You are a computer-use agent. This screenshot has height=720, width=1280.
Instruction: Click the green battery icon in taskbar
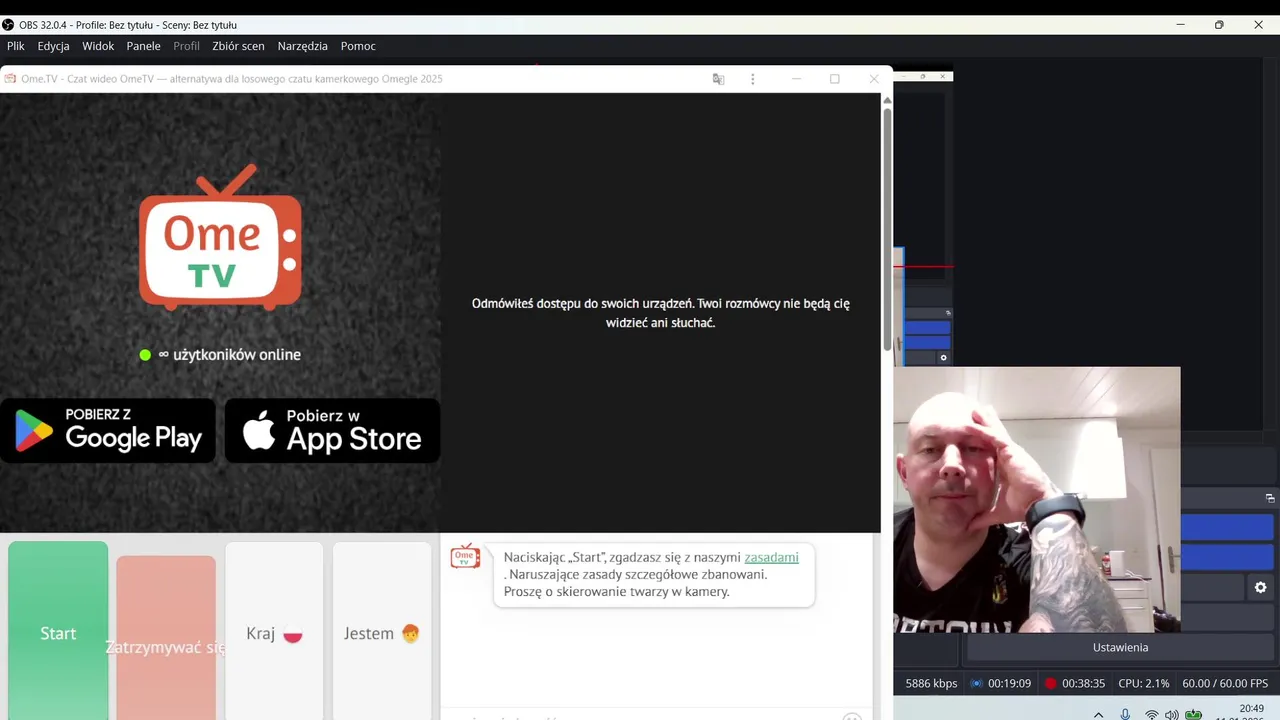pyautogui.click(x=1193, y=714)
